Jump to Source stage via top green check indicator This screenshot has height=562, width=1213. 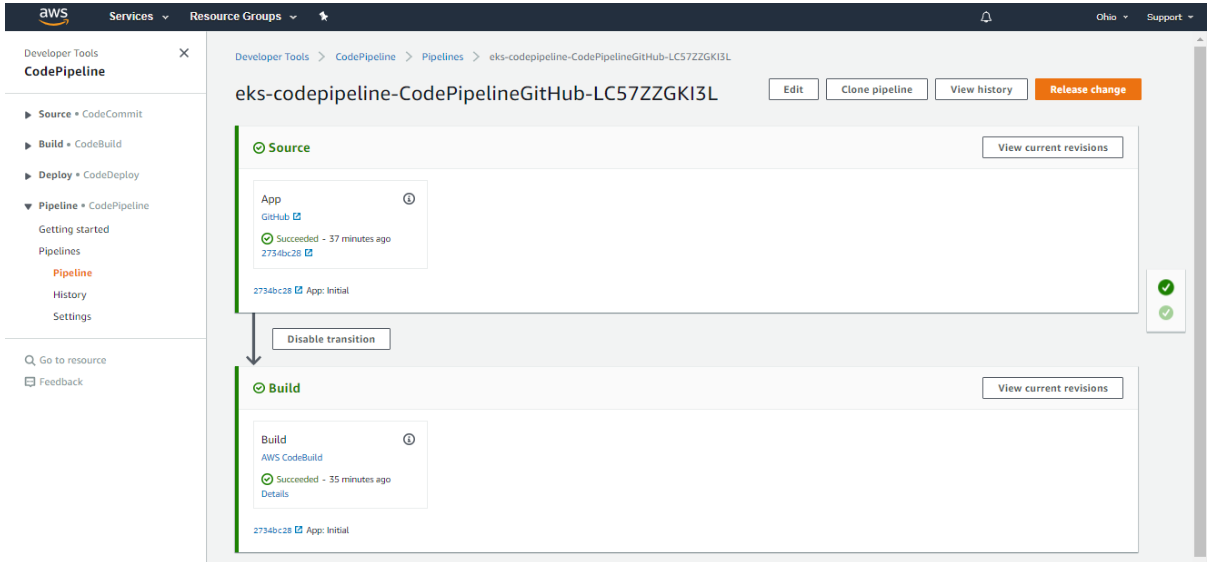[x=1165, y=287]
